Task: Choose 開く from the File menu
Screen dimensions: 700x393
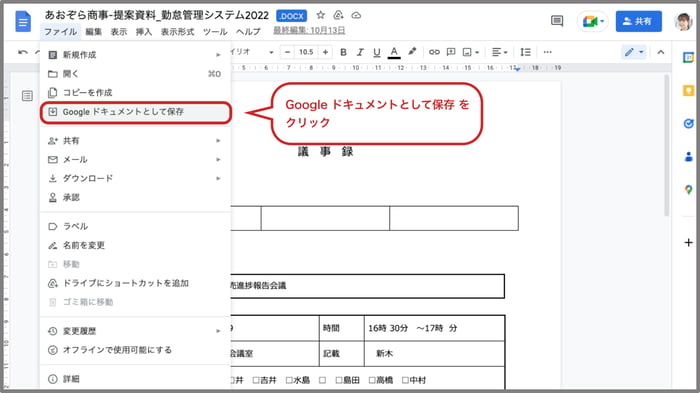Action: click(x=135, y=74)
